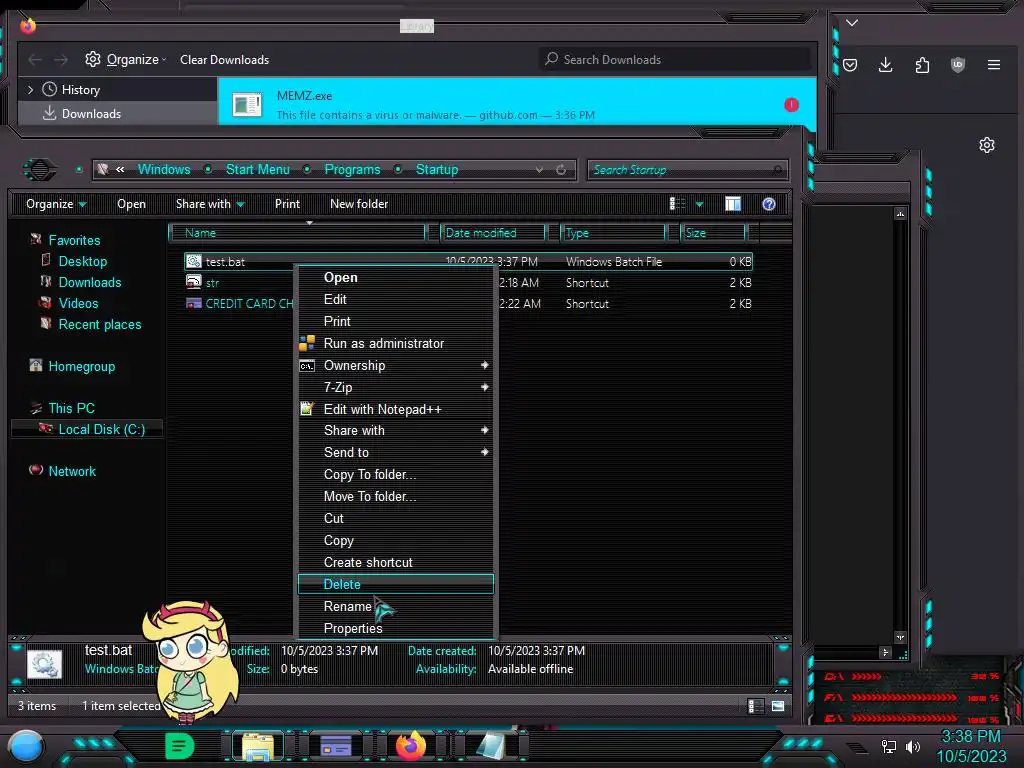The image size is (1024, 768).
Task: Click the Start orb button
Action: (x=25, y=746)
